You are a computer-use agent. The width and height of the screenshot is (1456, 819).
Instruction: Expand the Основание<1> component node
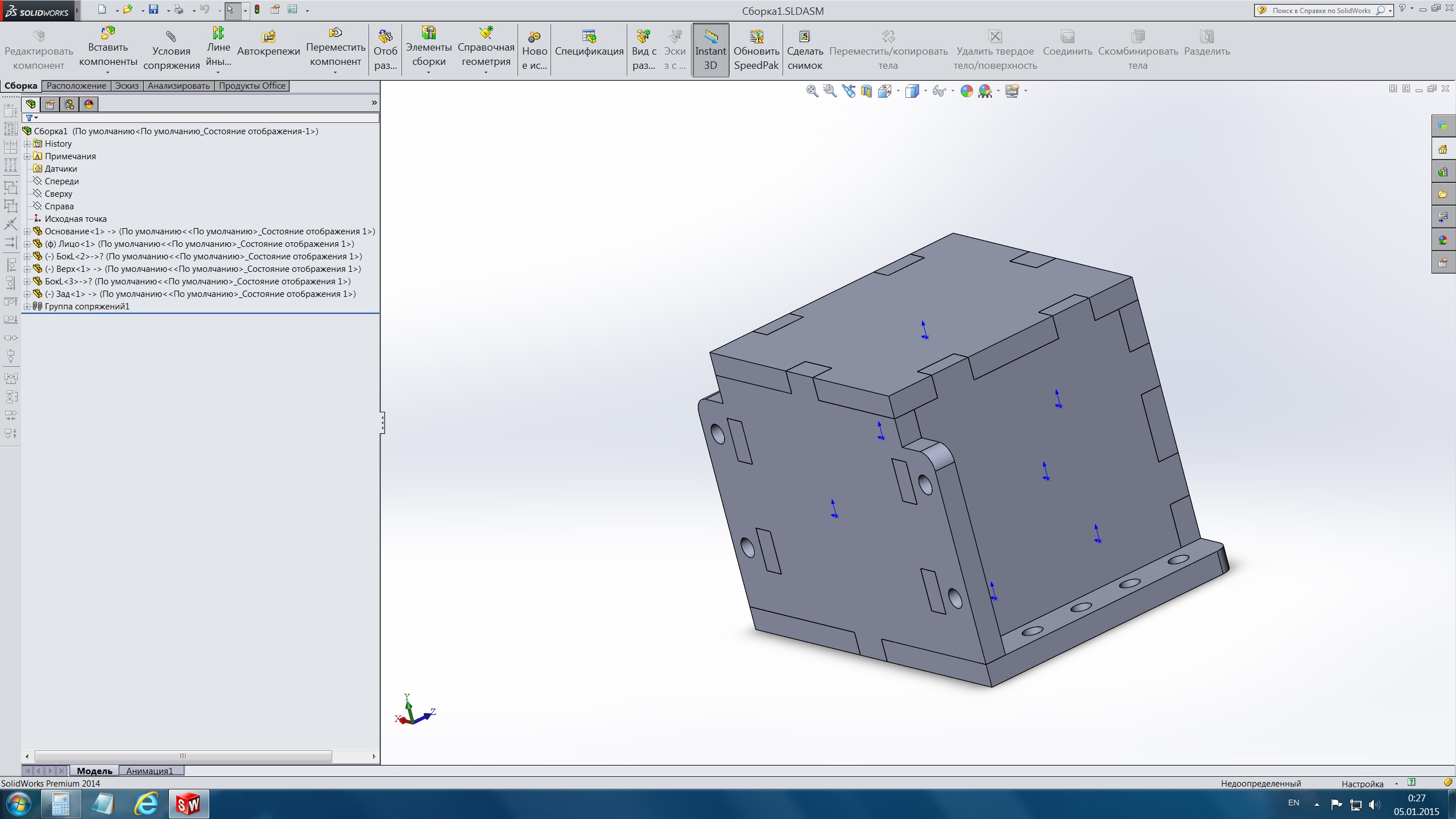[27, 231]
